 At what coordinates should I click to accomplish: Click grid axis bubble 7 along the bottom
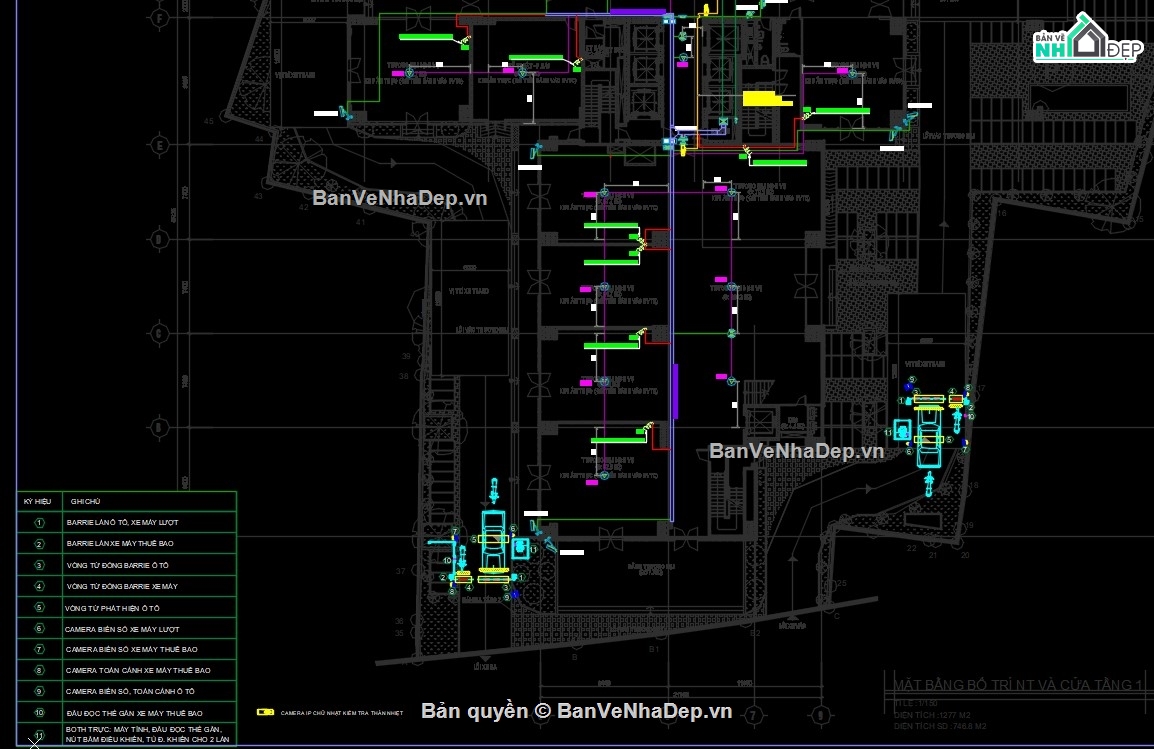[752, 714]
